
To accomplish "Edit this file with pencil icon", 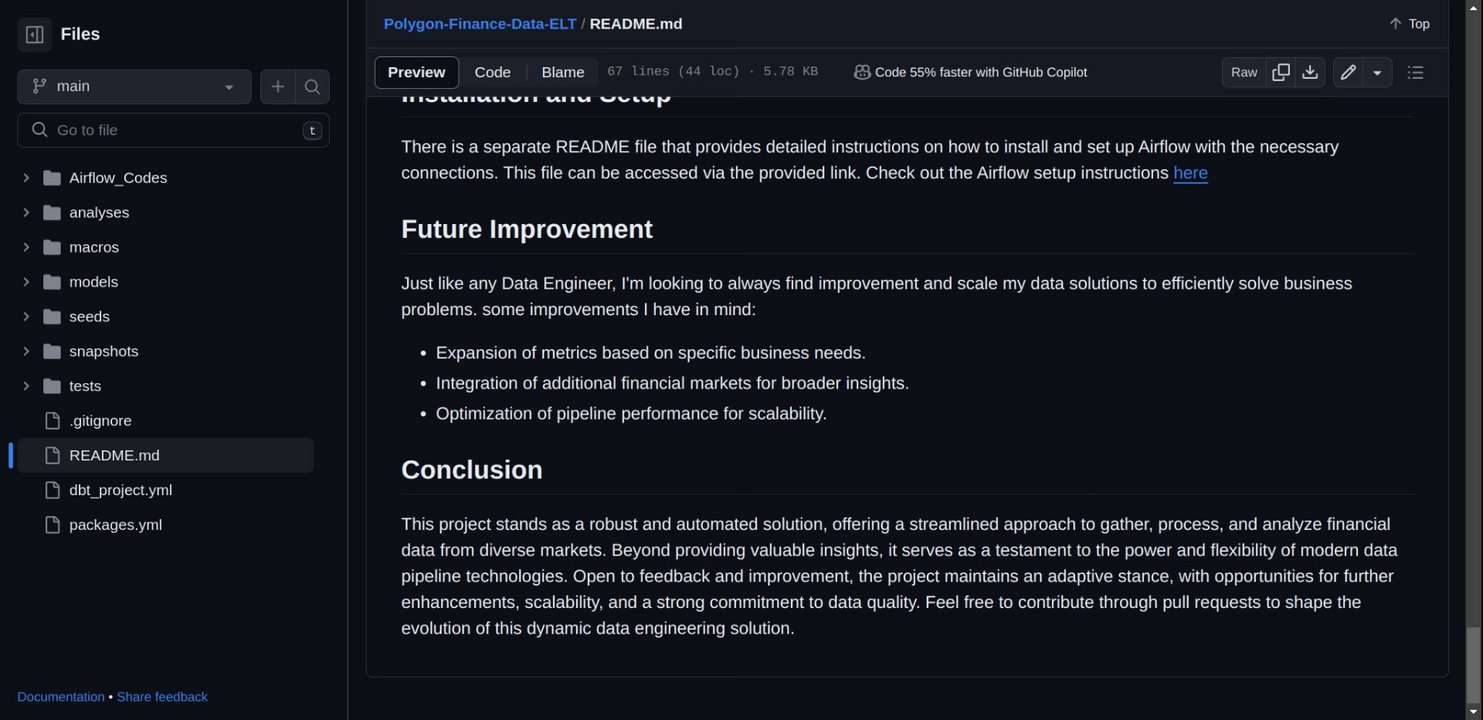I will [x=1348, y=72].
